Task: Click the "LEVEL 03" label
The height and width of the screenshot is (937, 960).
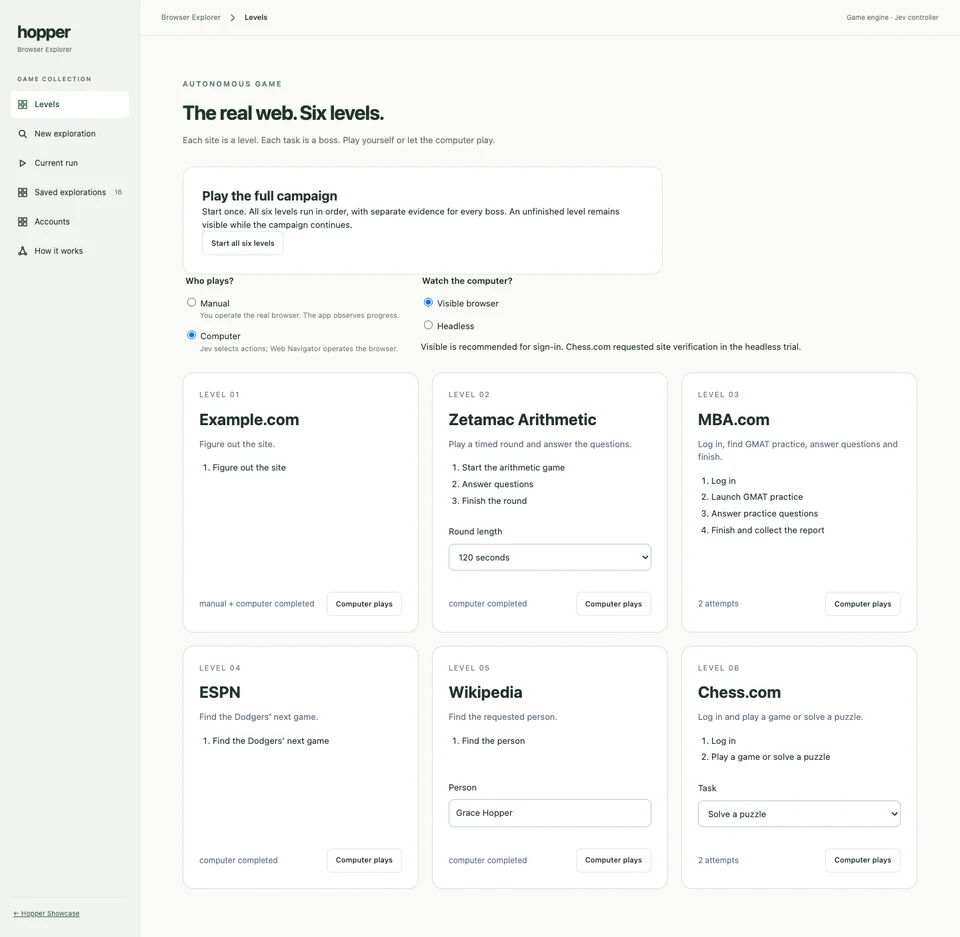Action: tap(718, 395)
